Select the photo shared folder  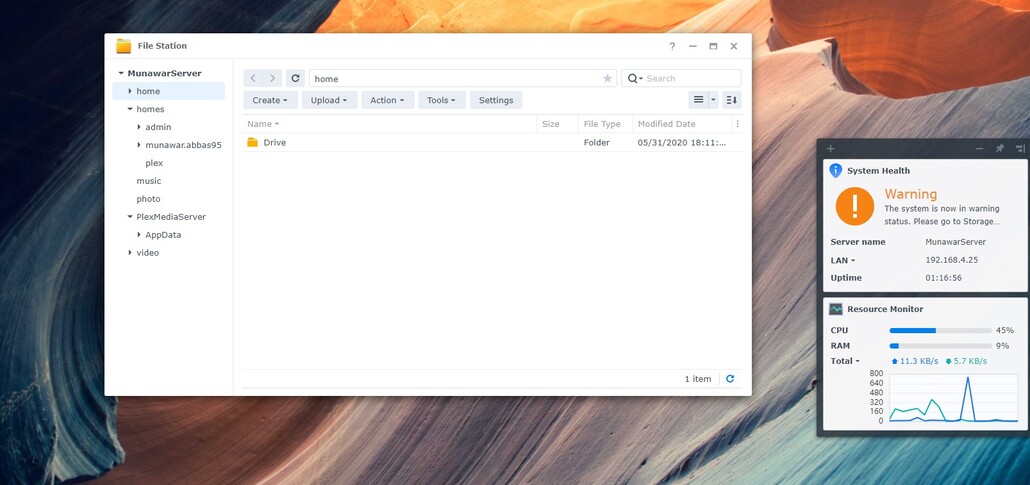point(148,198)
